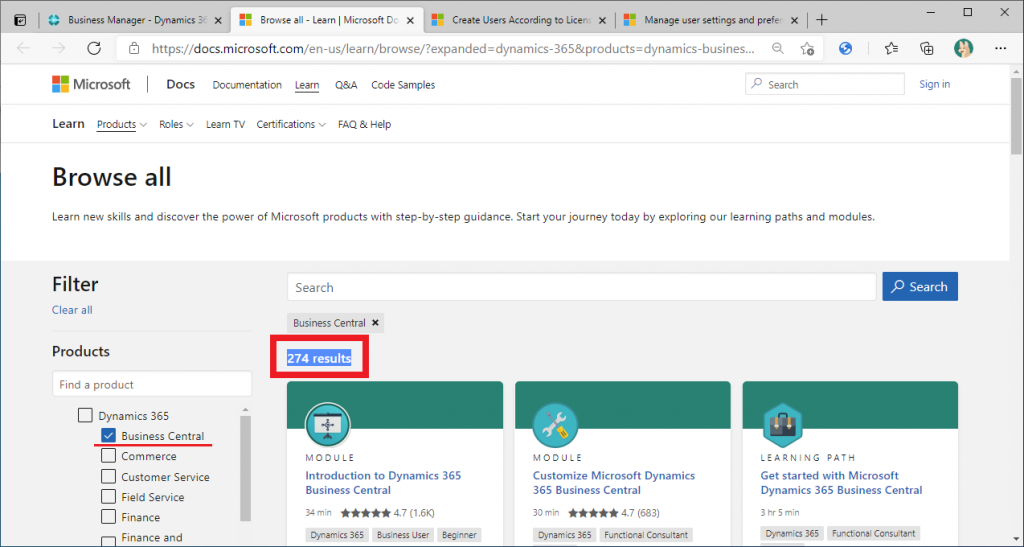Viewport: 1024px width, 547px height.
Task: Open browser Settings and more menu
Action: coord(1000,48)
